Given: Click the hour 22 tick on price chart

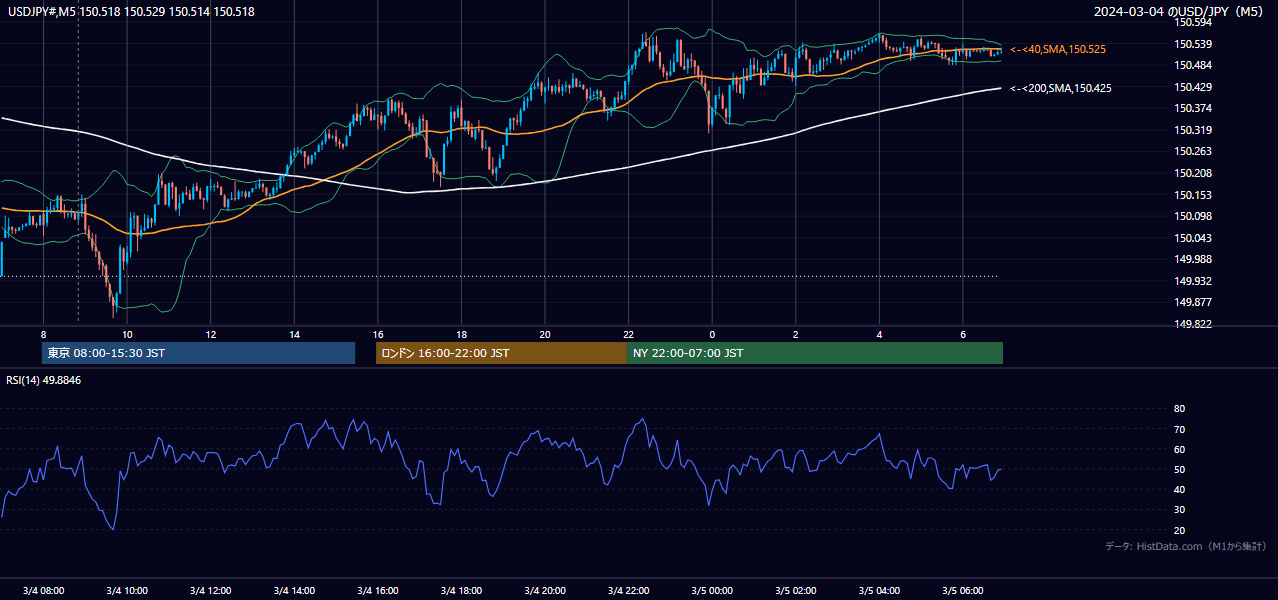Looking at the screenshot, I should pyautogui.click(x=628, y=334).
